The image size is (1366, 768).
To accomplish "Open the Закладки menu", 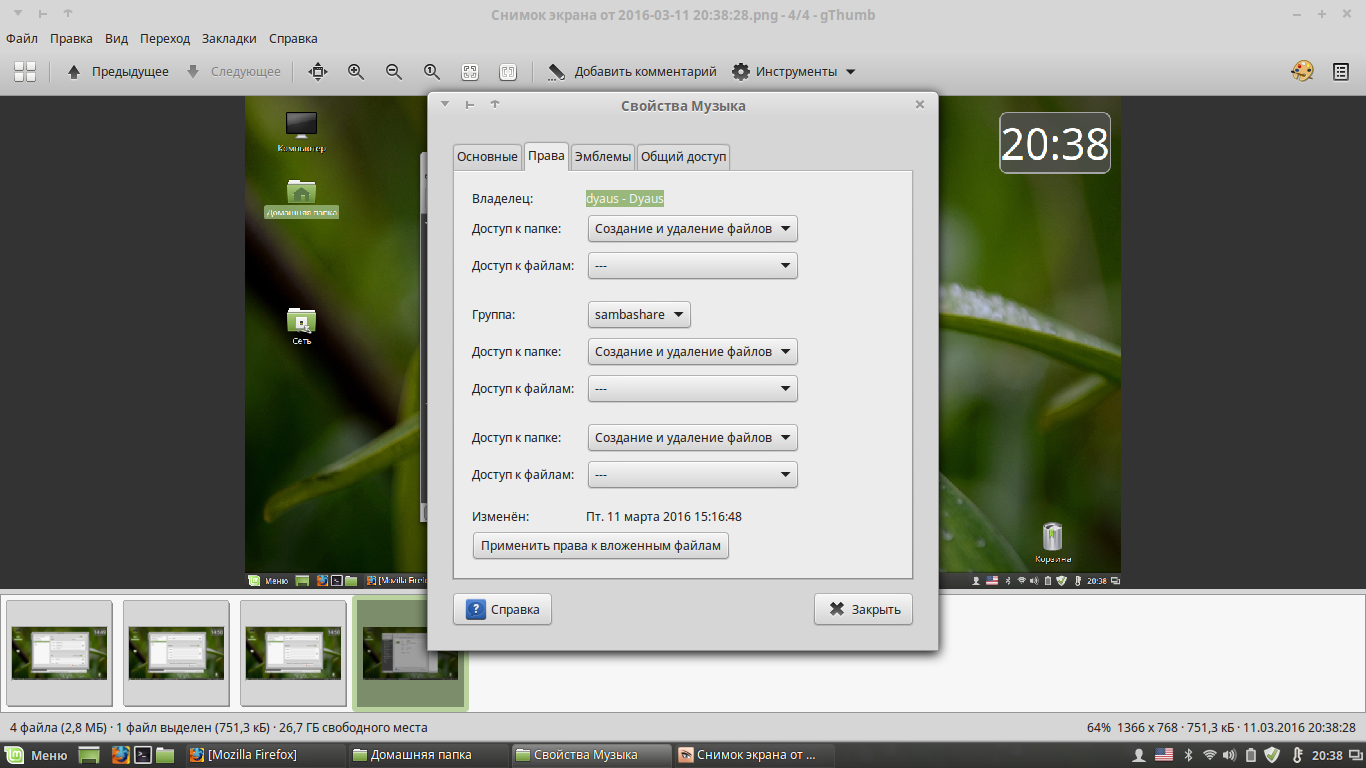I will pyautogui.click(x=229, y=39).
